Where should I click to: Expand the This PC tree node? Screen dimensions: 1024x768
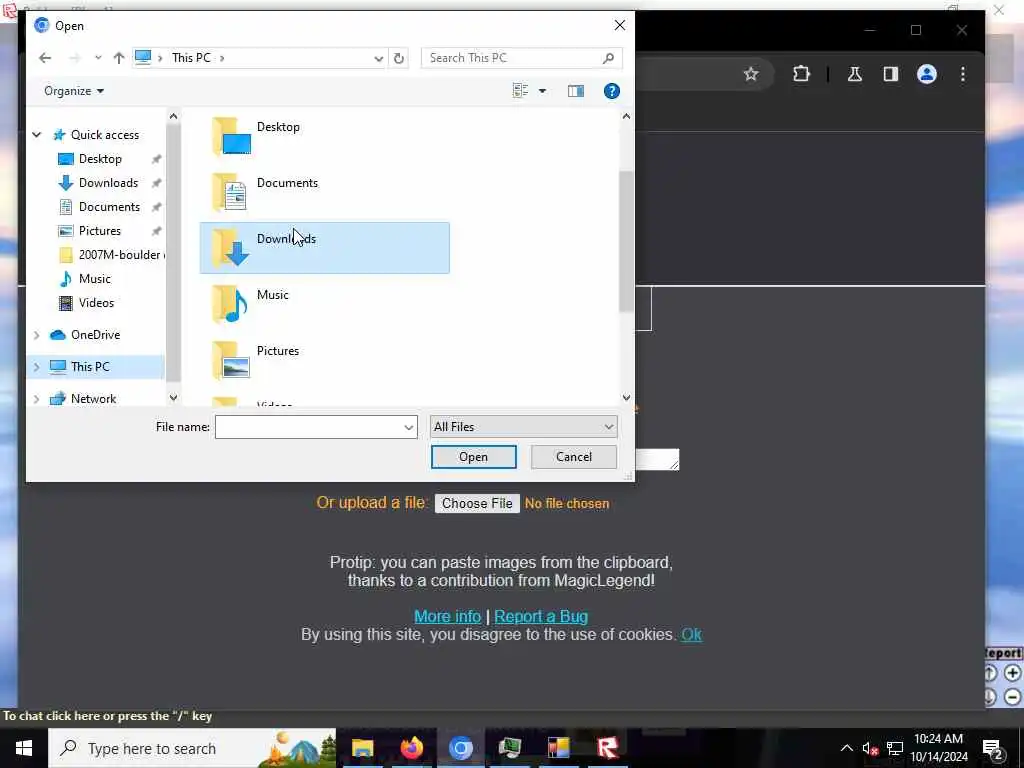[37, 367]
